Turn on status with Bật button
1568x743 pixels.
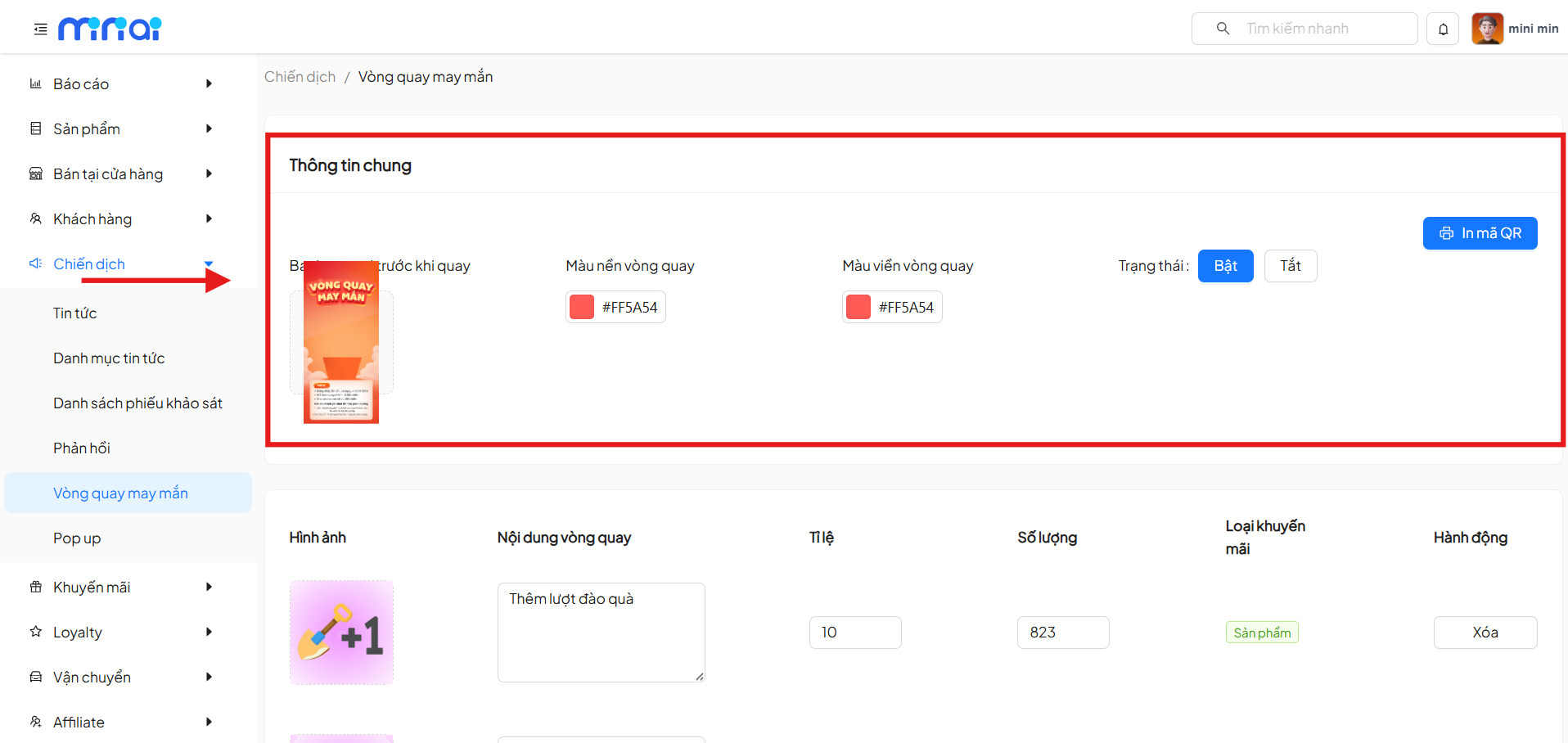(x=1225, y=266)
